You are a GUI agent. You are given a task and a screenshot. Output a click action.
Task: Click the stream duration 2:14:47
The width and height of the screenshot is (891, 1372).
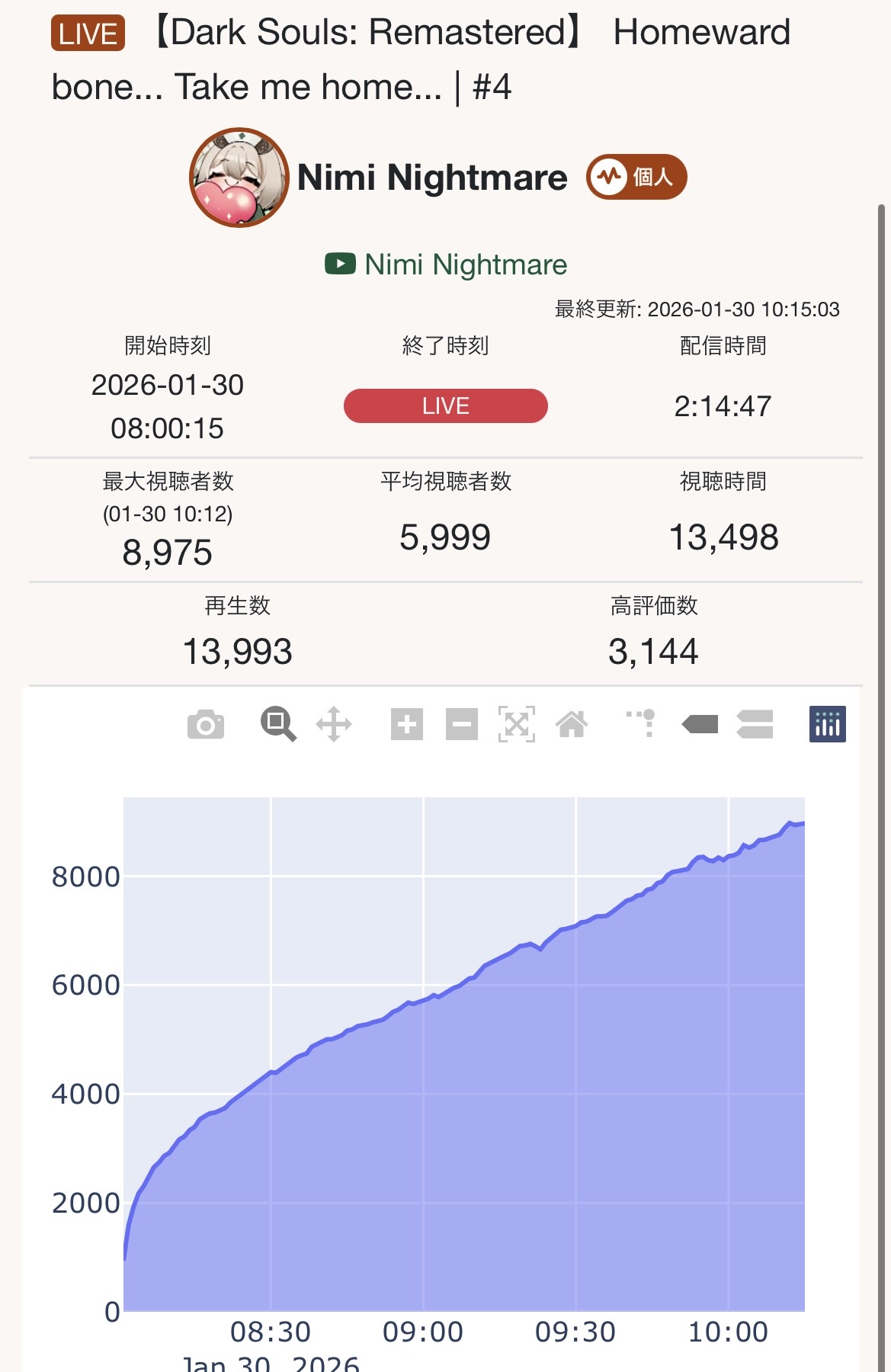coord(723,406)
